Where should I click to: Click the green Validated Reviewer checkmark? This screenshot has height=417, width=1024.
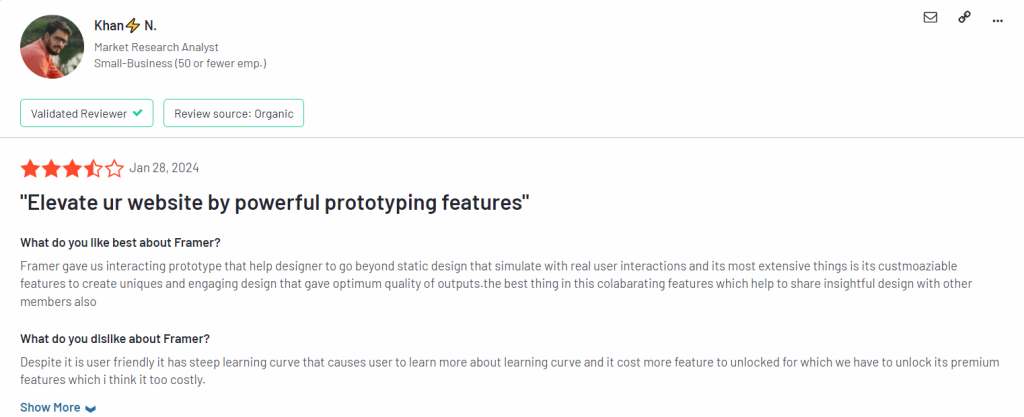(137, 113)
